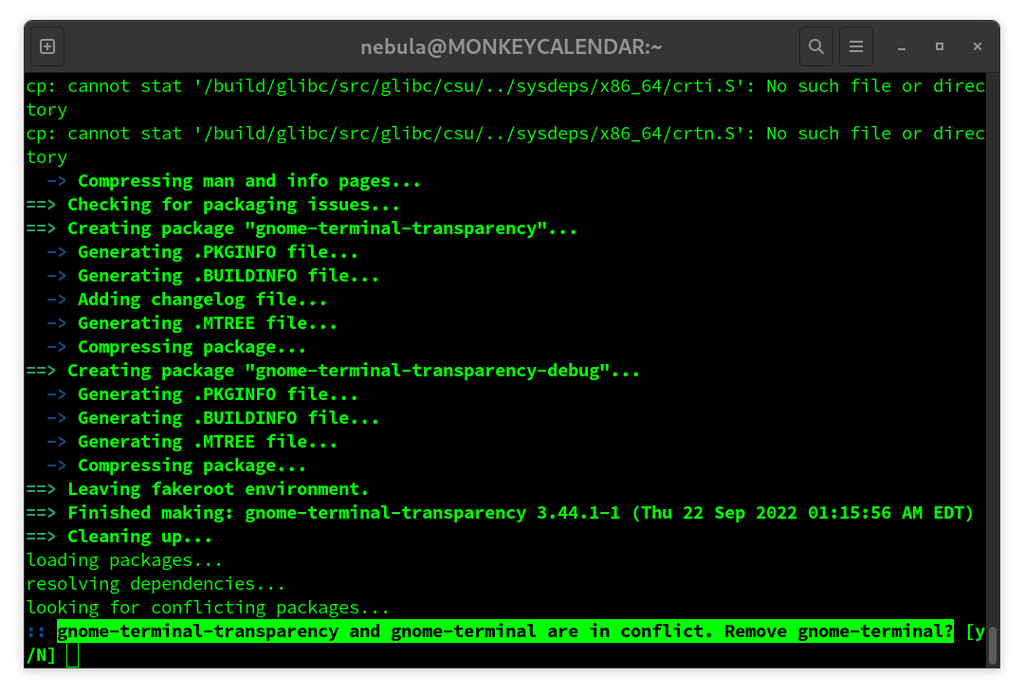Screen dimensions: 1024x695
Task: Click the 'Leaving fakeroot environment.' line
Action: click(197, 489)
